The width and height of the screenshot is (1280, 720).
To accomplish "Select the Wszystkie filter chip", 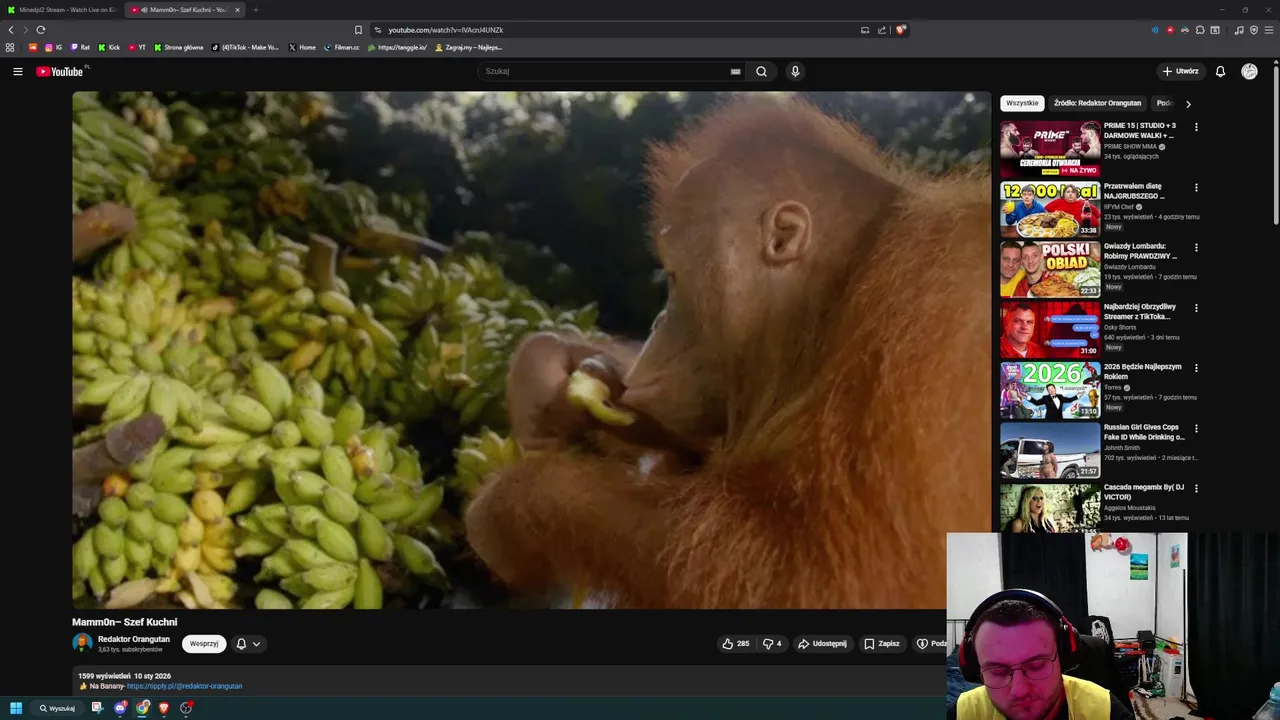I will pos(1022,103).
